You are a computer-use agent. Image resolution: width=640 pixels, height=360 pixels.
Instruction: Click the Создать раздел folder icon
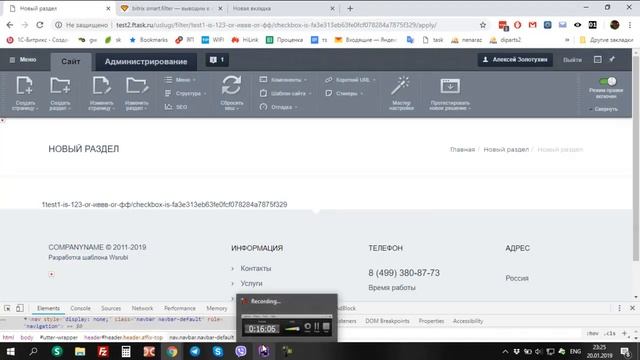[60, 86]
